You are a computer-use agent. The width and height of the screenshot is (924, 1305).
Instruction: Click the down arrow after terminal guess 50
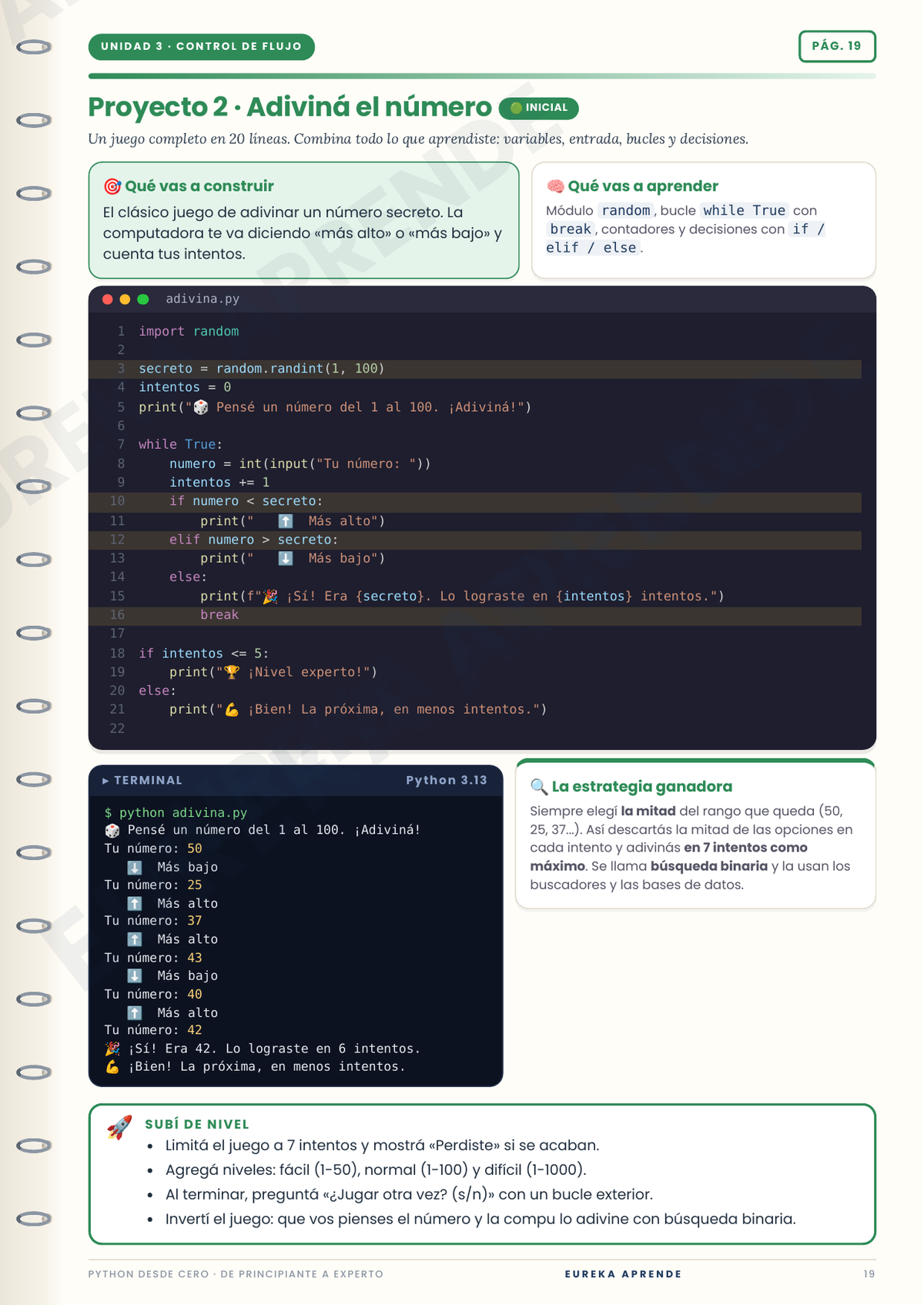click(135, 868)
